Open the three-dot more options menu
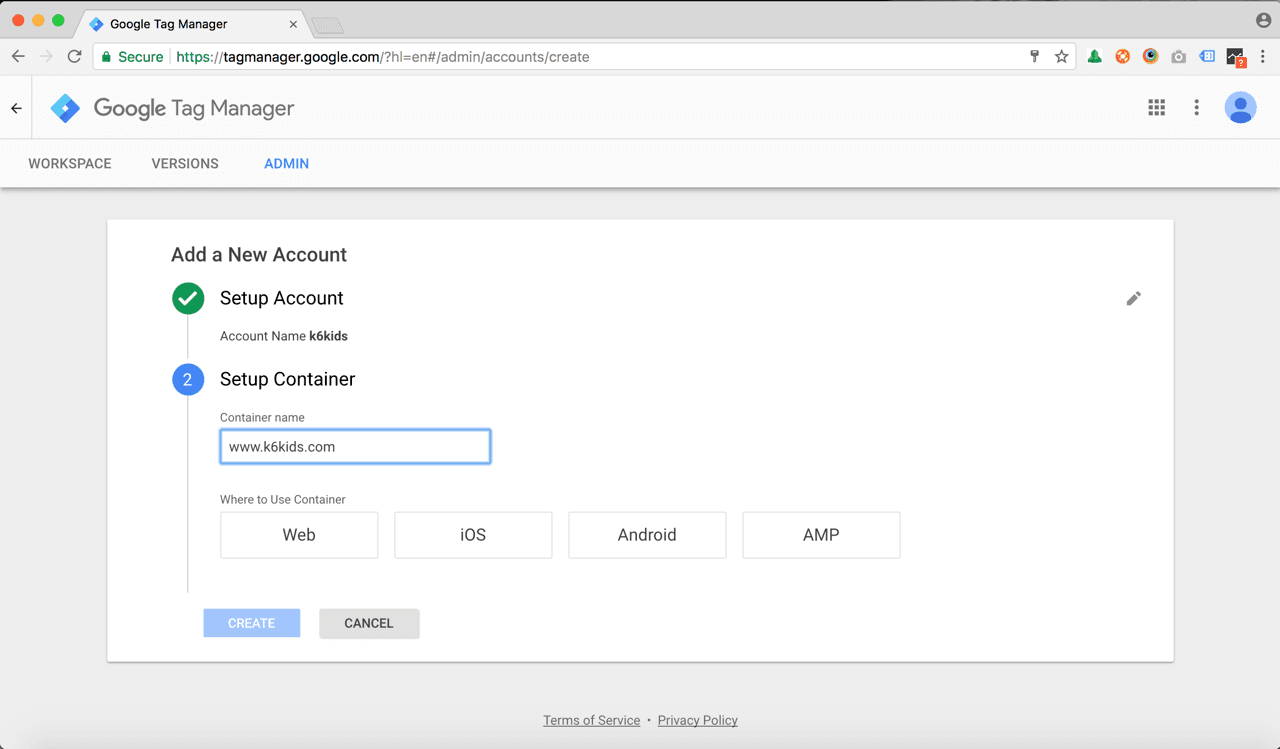1280x749 pixels. pyautogui.click(x=1196, y=108)
